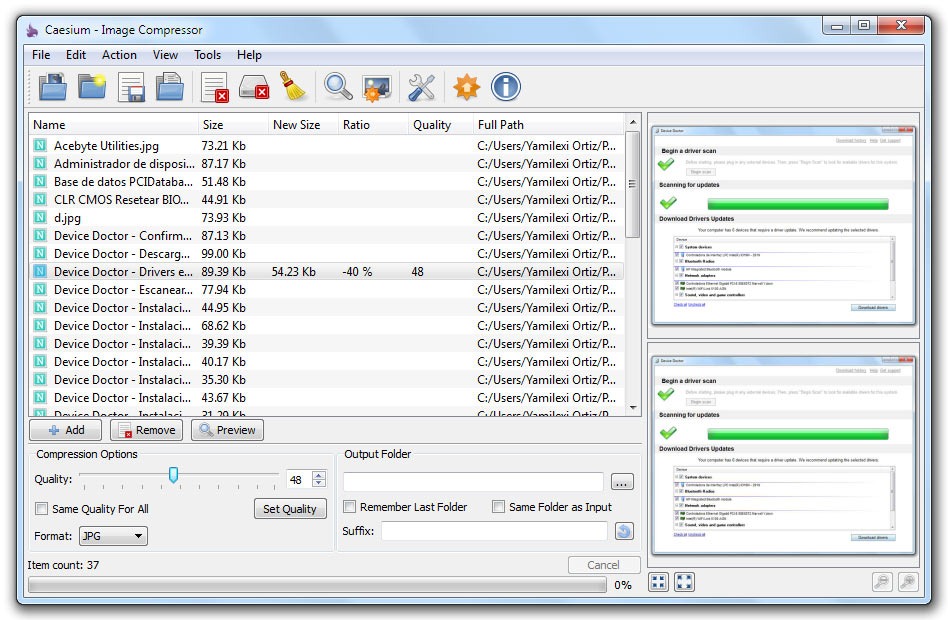Image resolution: width=948 pixels, height=620 pixels.
Task: Click the file icon beside Base de datos PCIDataba...
Action: [40, 181]
